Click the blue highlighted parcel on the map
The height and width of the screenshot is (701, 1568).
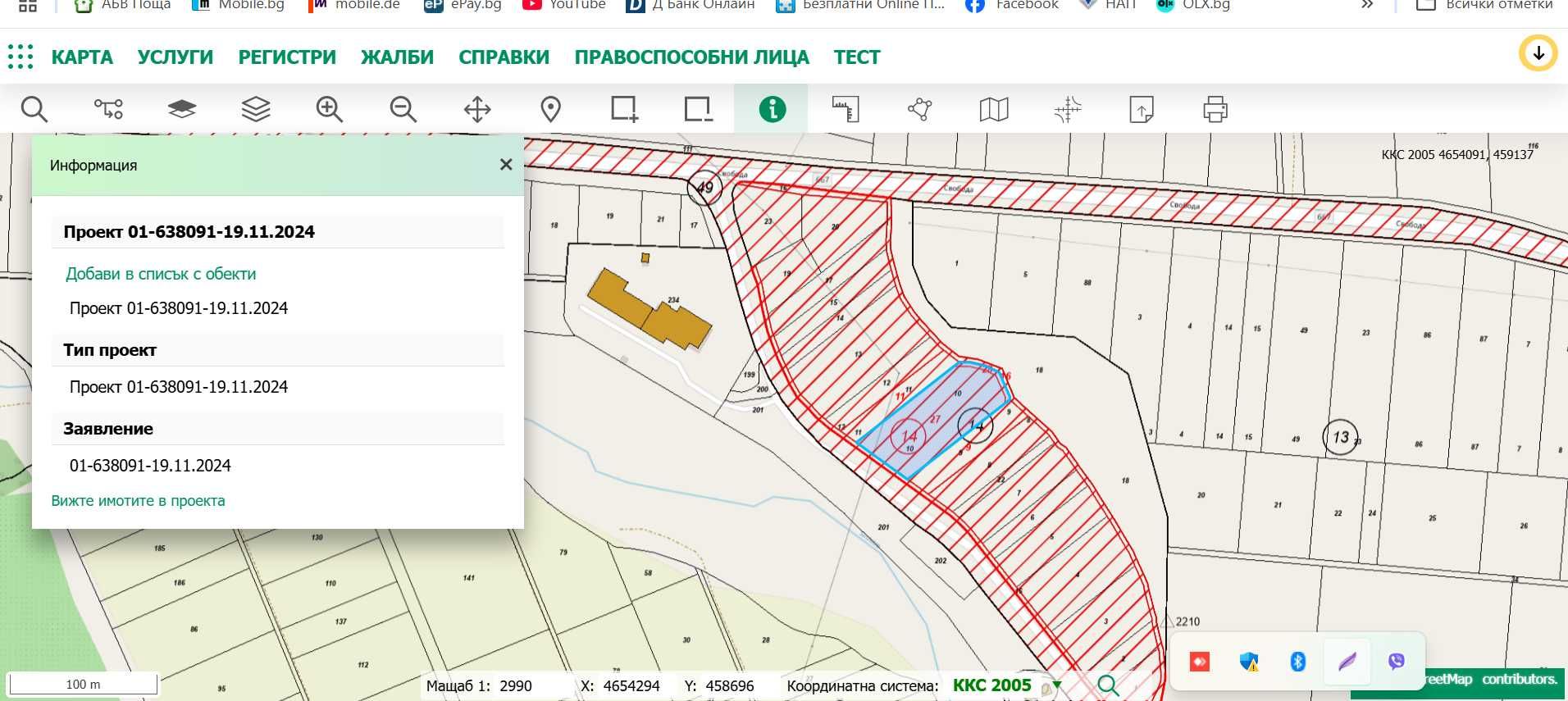point(935,420)
